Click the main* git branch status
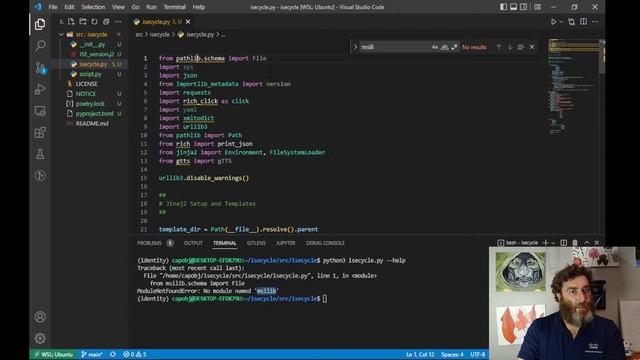The height and width of the screenshot is (360, 640). tap(91, 354)
